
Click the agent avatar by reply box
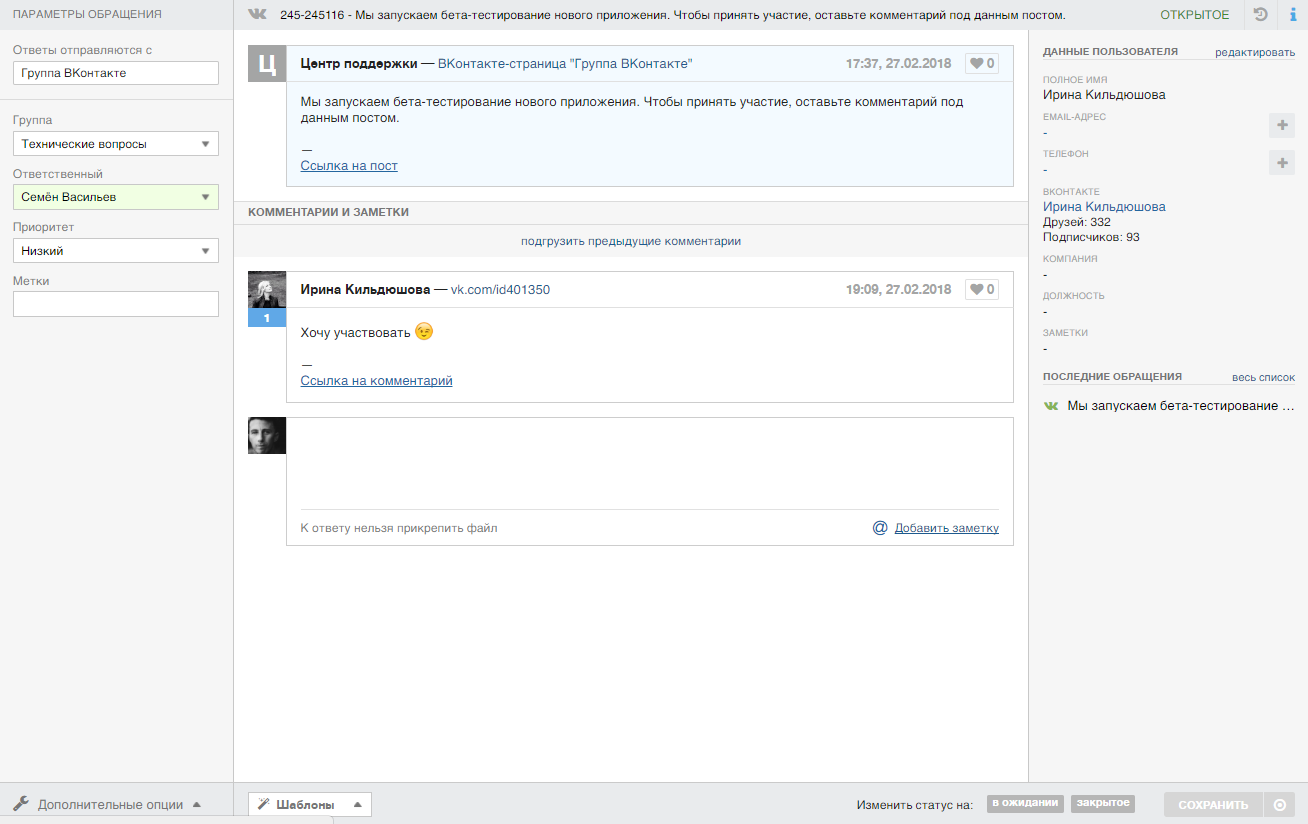point(267,436)
